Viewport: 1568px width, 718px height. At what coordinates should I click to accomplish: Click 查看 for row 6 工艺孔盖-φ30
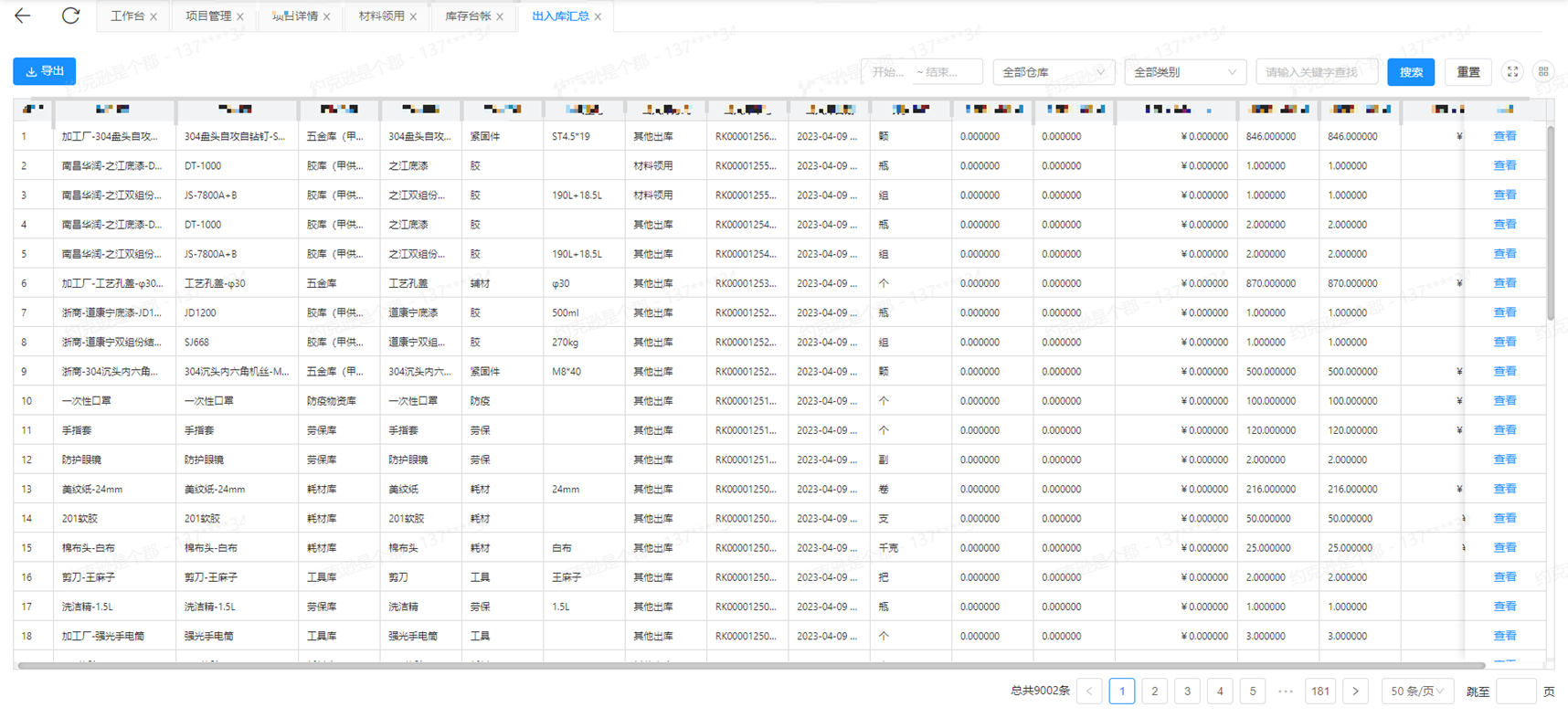coord(1505,283)
